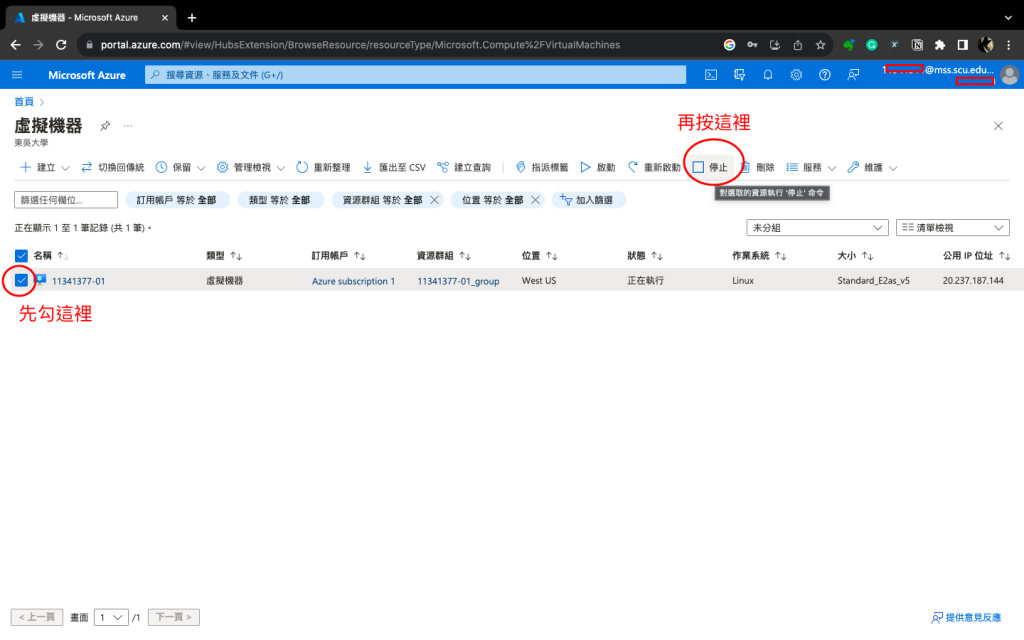Image resolution: width=1024 pixels, height=640 pixels.
Task: Open the tab search chevron in Chrome
Action: click(x=1009, y=18)
